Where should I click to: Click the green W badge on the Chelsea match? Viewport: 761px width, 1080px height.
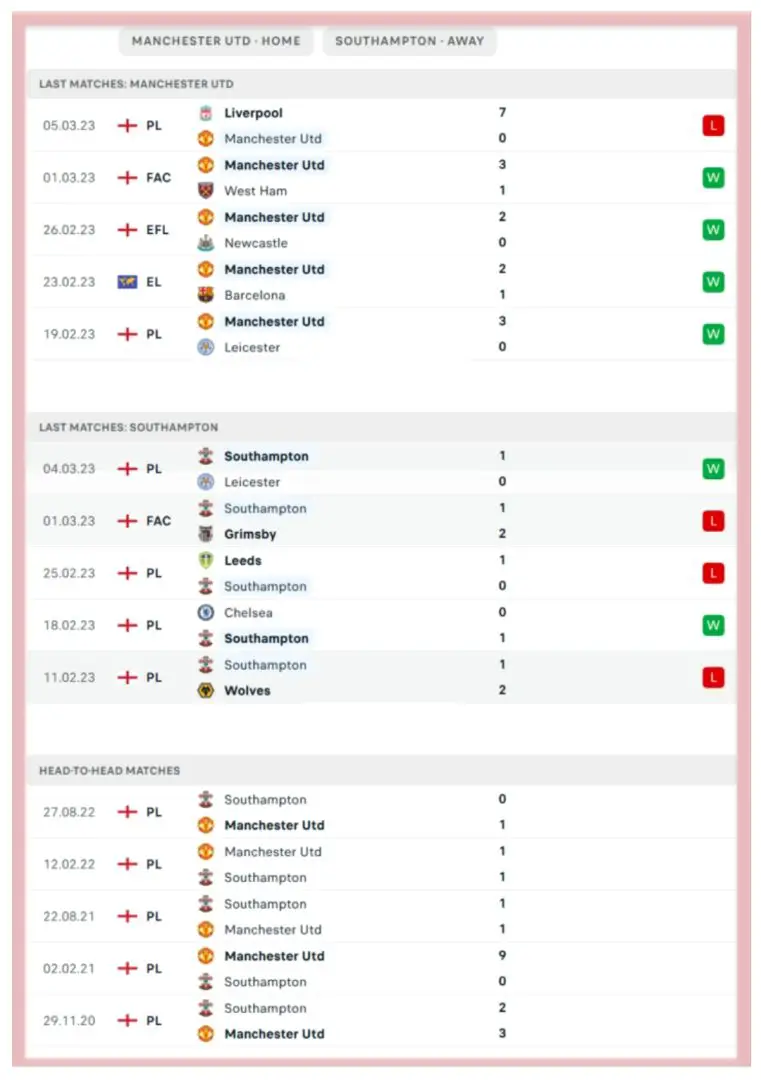click(713, 625)
